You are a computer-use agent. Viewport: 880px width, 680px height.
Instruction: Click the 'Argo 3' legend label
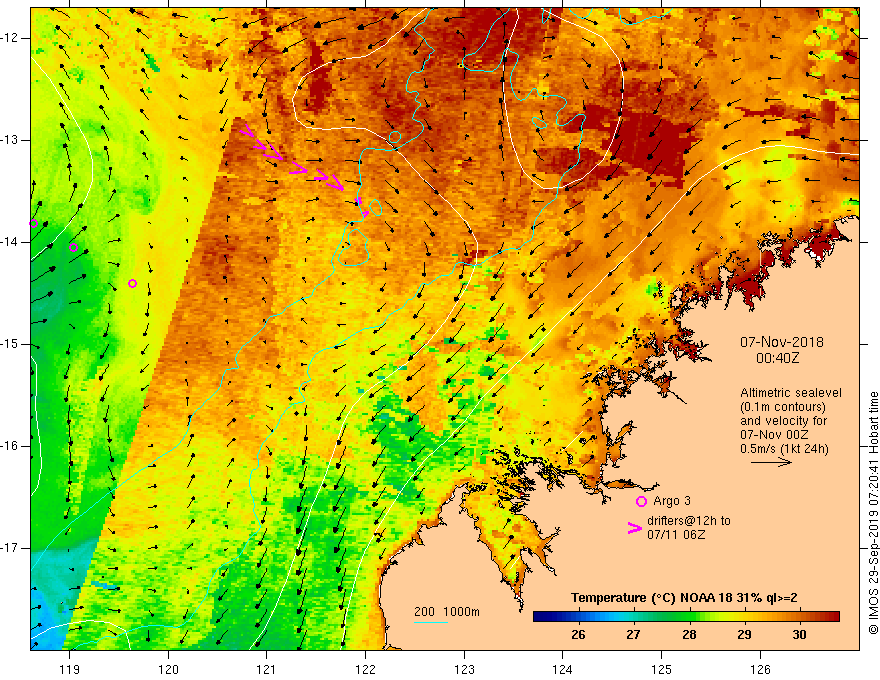point(672,501)
